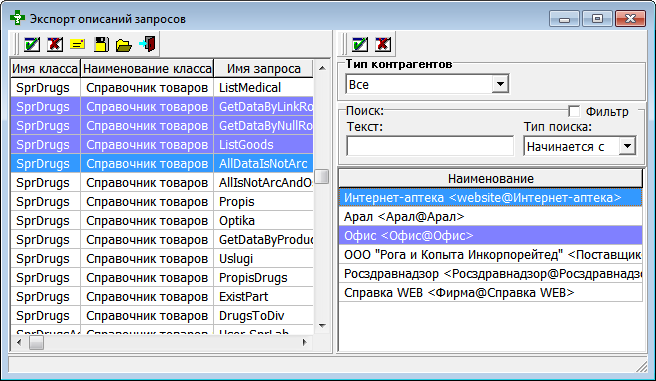Click the Текст search input field
The image size is (656, 381).
pos(430,146)
